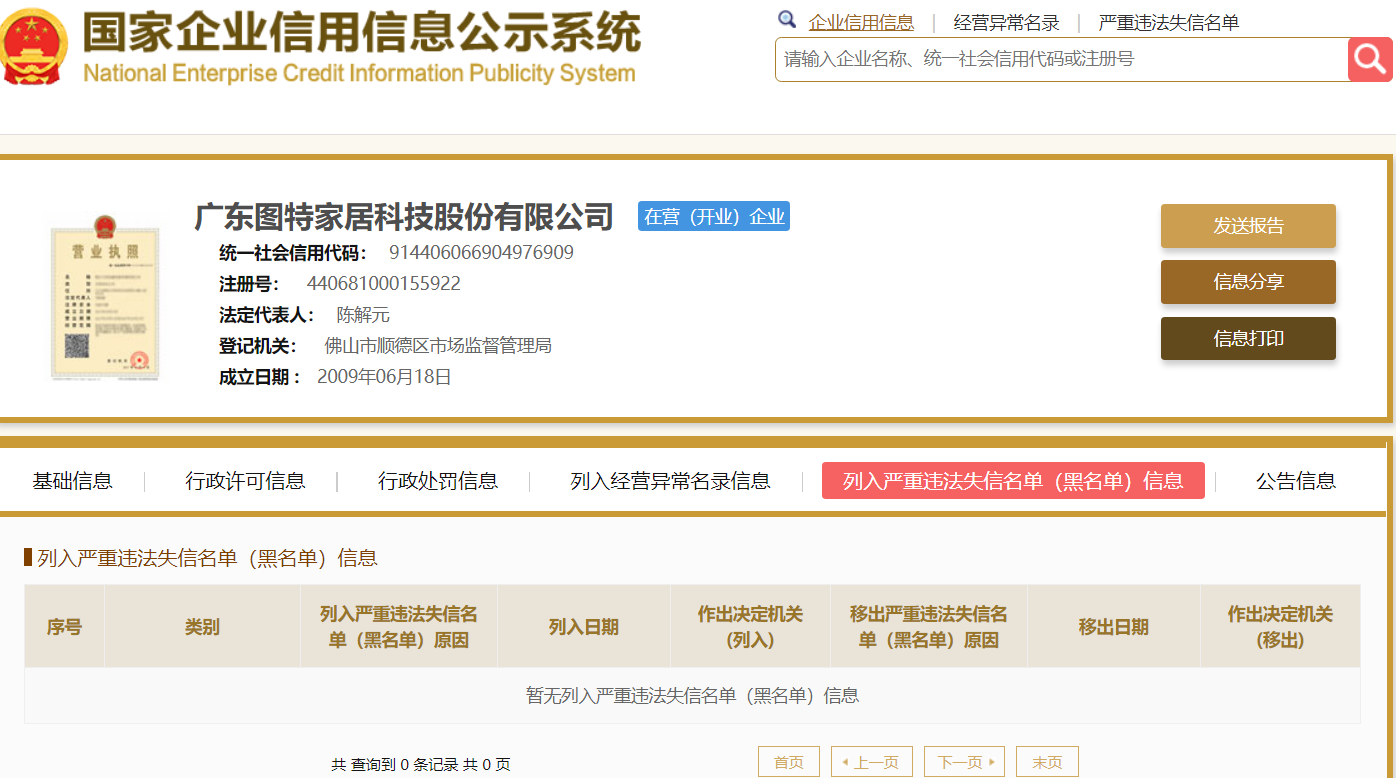This screenshot has width=1396, height=778.
Task: Click the red search magnifier button
Action: pyautogui.click(x=1370, y=60)
